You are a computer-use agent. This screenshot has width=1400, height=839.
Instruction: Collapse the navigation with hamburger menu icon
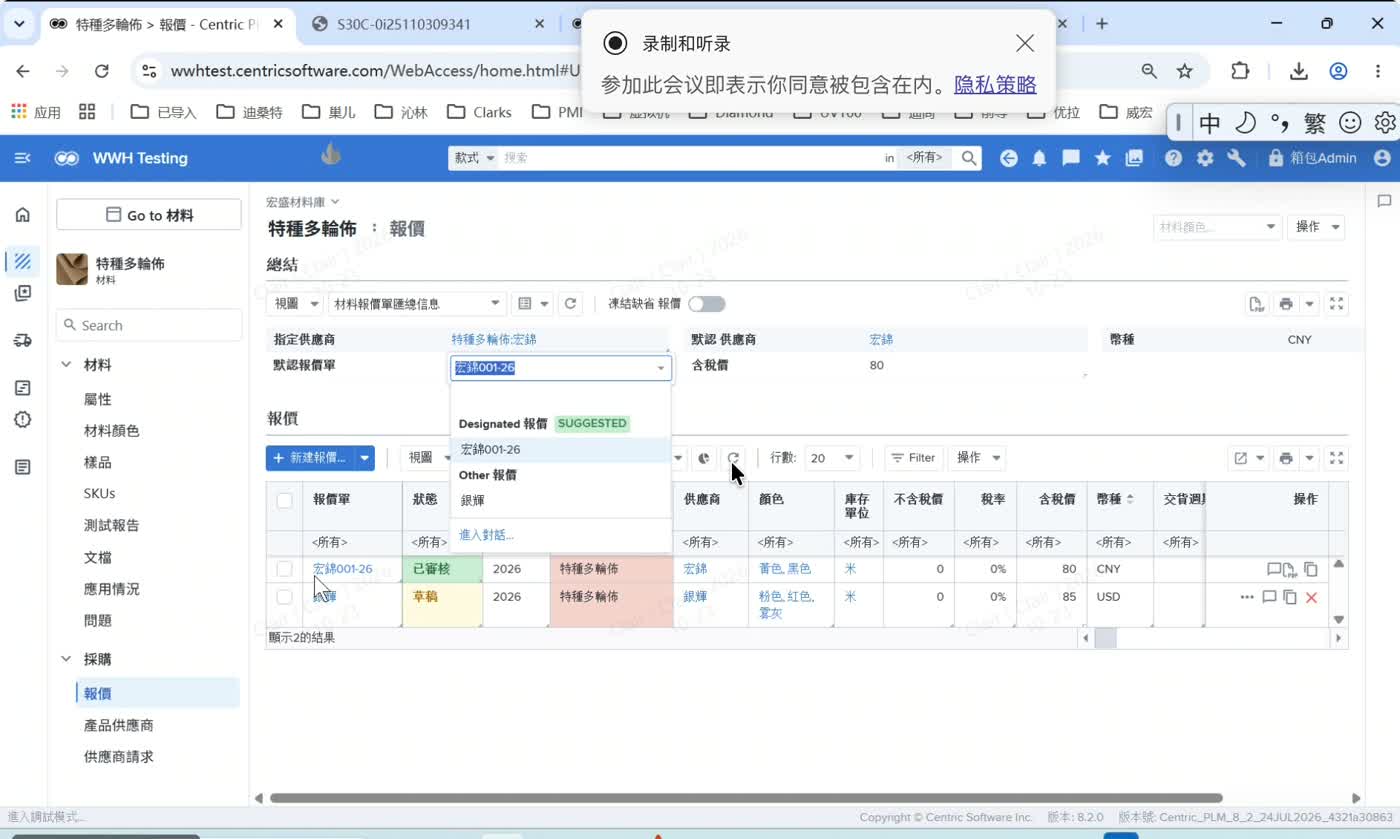[23, 158]
